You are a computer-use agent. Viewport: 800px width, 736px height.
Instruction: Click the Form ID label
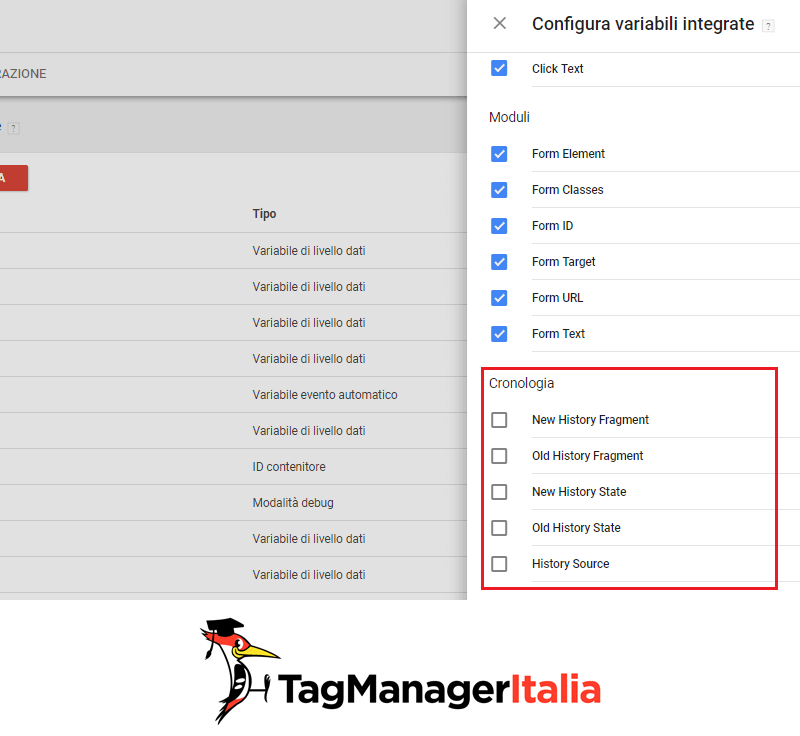(552, 226)
